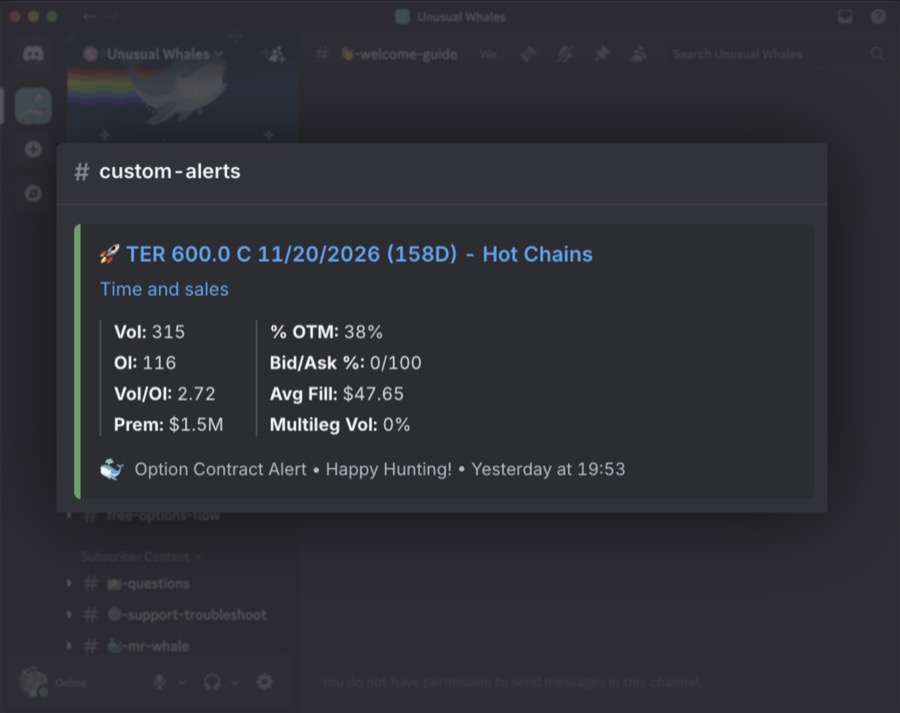Select the Unusual Whales server icon
The image size is (900, 713).
click(x=33, y=106)
